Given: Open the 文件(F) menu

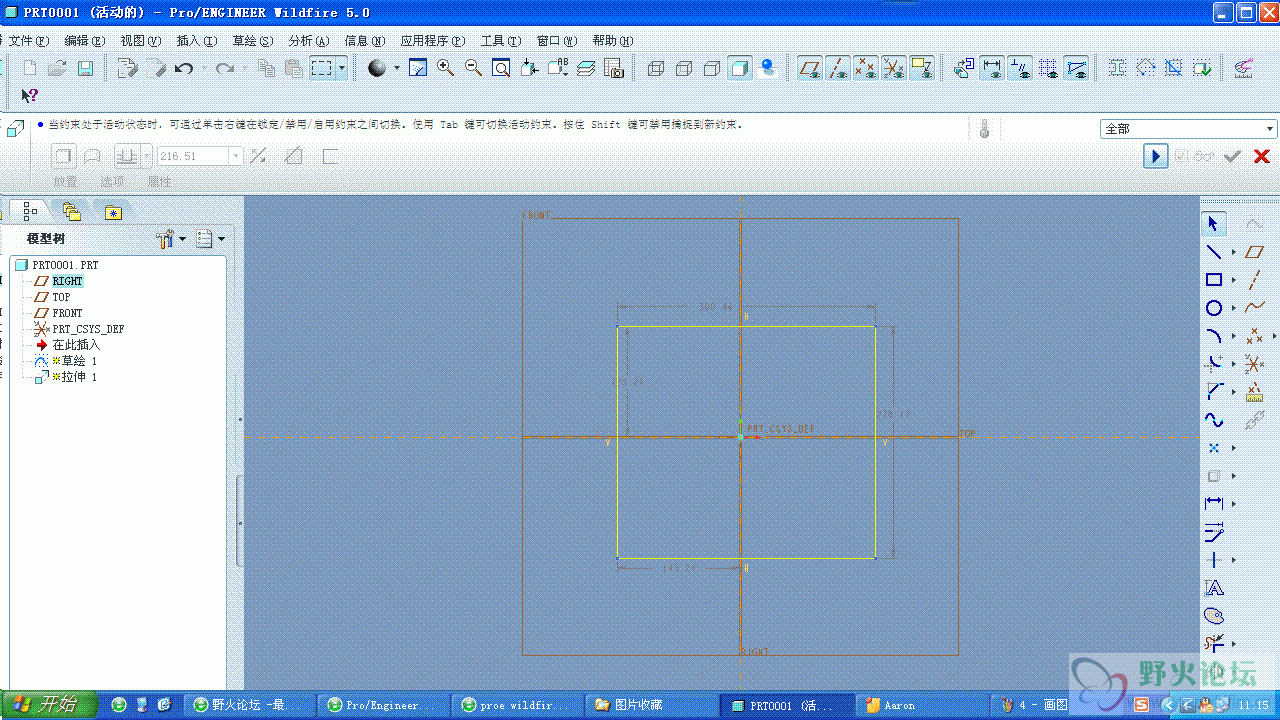Looking at the screenshot, I should pos(28,41).
